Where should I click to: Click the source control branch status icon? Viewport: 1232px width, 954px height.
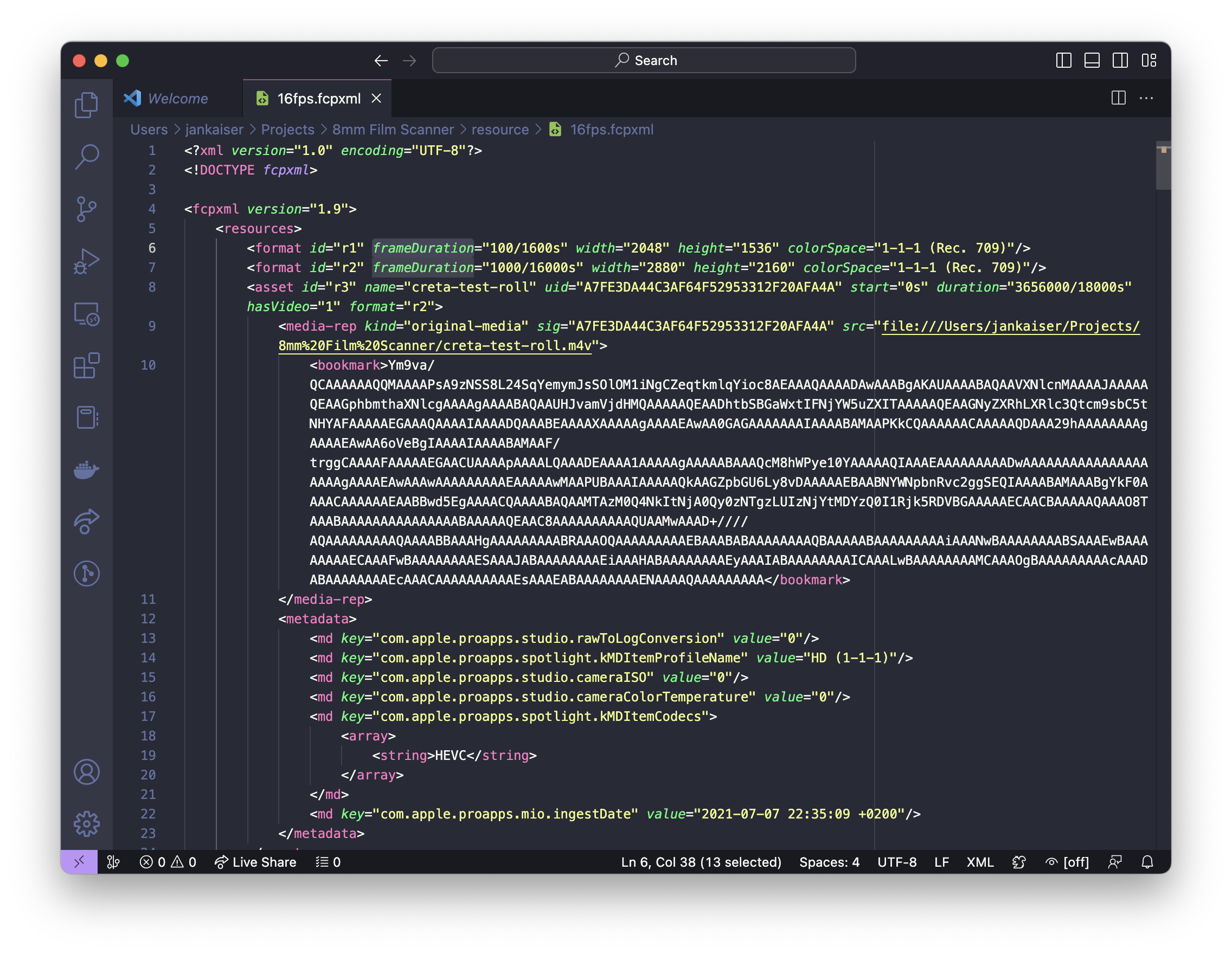[113, 862]
